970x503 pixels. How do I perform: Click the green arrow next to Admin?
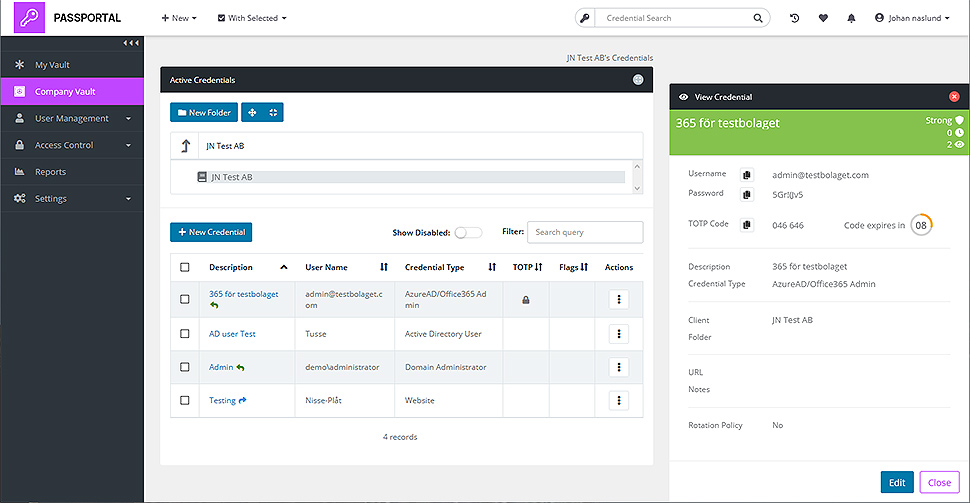(x=240, y=368)
